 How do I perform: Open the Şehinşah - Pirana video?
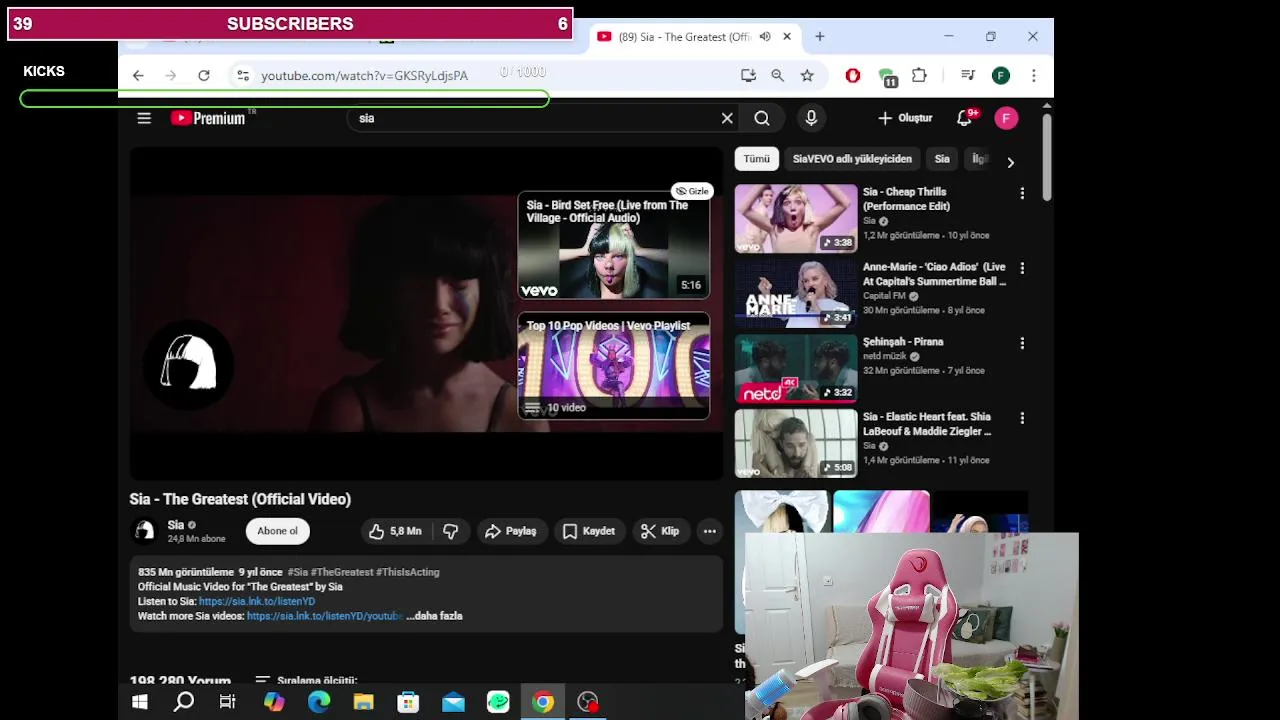point(903,342)
